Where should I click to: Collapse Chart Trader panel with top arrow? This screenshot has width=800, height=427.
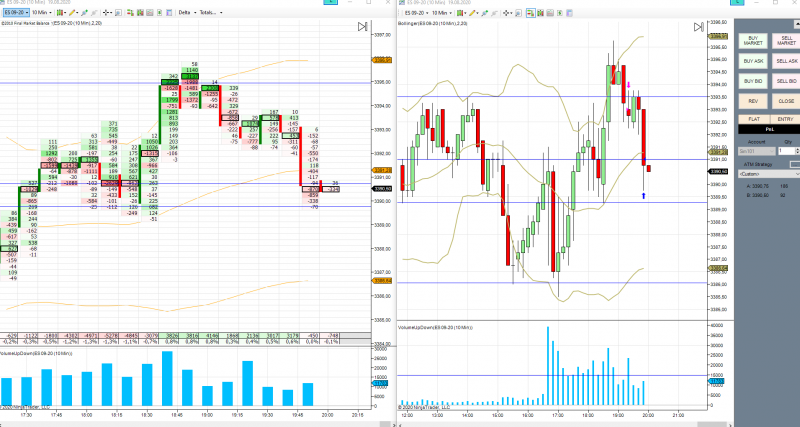click(797, 24)
